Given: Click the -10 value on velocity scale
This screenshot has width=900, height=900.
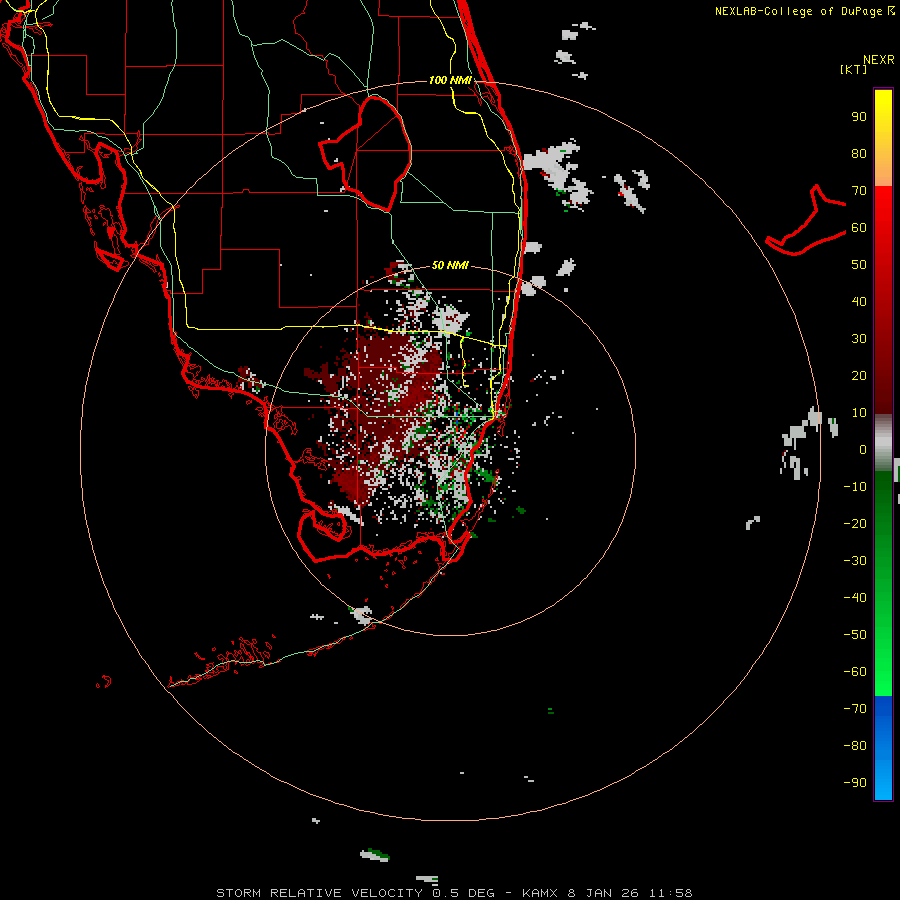Looking at the screenshot, I should point(855,487).
